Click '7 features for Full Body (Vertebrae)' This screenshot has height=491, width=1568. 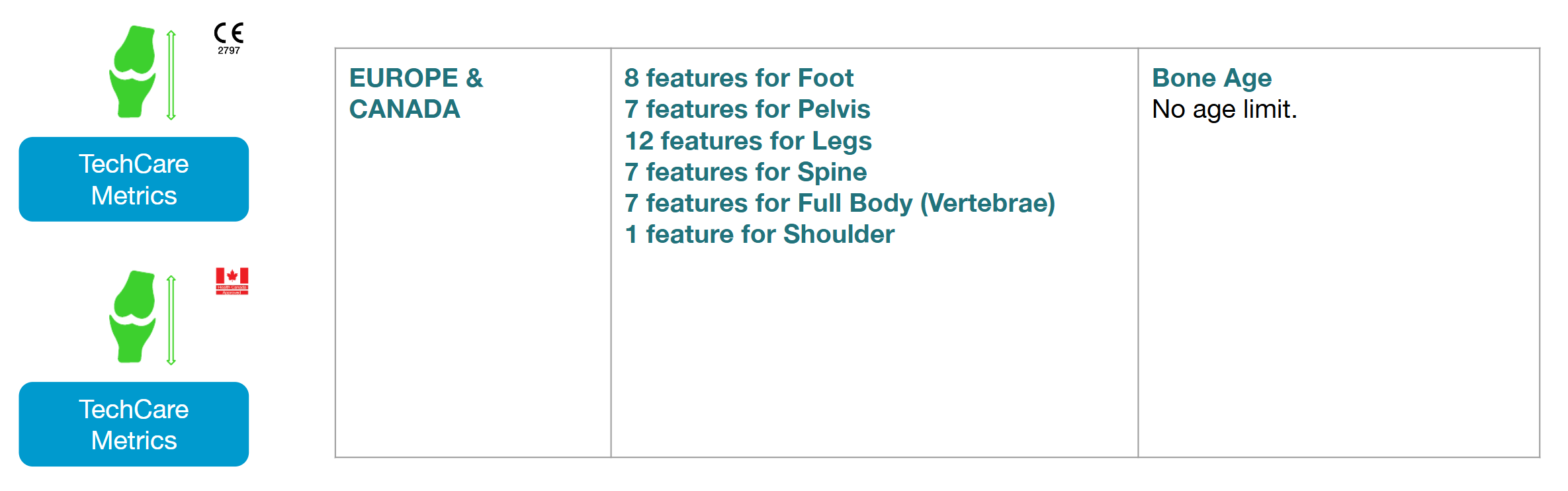pyautogui.click(x=840, y=203)
